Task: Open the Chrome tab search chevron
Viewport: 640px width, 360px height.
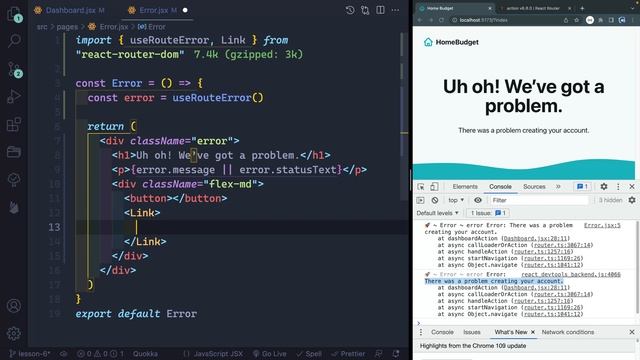Action: (633, 8)
